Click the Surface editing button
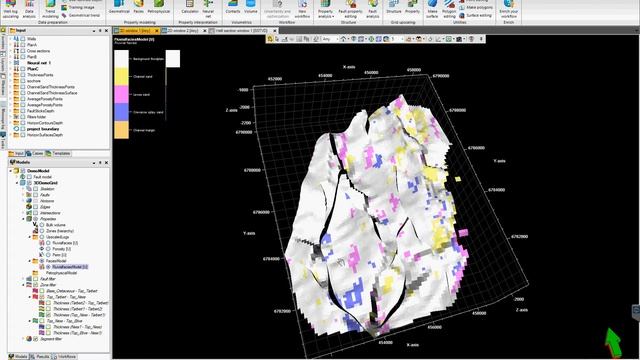This screenshot has height=360, width=640. [x=476, y=15]
